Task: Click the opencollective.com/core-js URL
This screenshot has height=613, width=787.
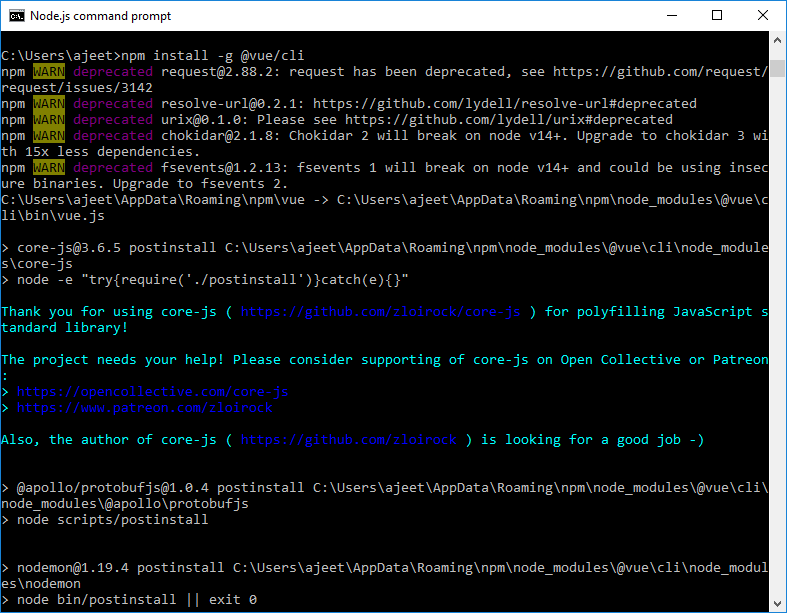Action: click(153, 392)
